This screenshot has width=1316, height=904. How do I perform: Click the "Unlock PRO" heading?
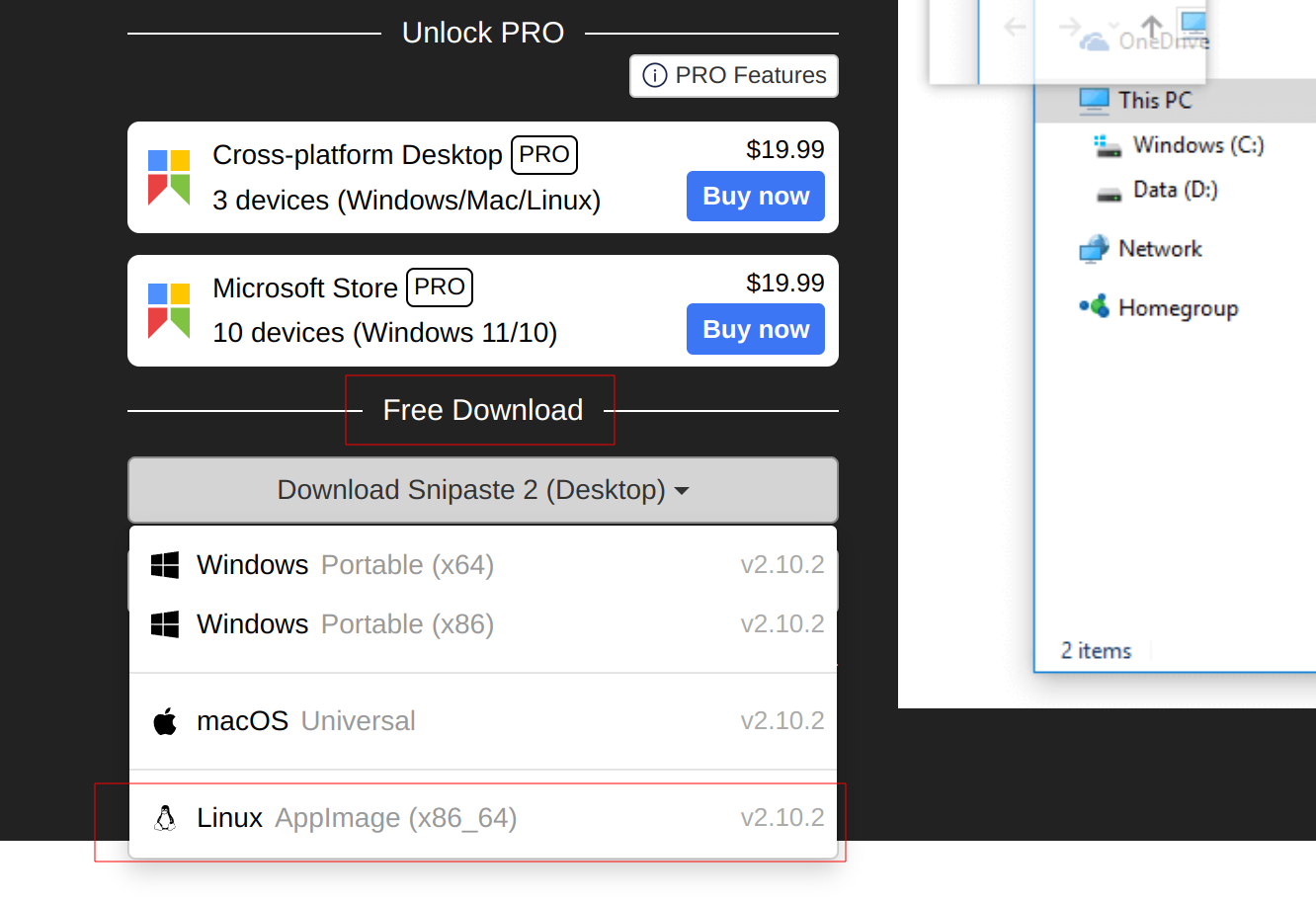click(483, 33)
